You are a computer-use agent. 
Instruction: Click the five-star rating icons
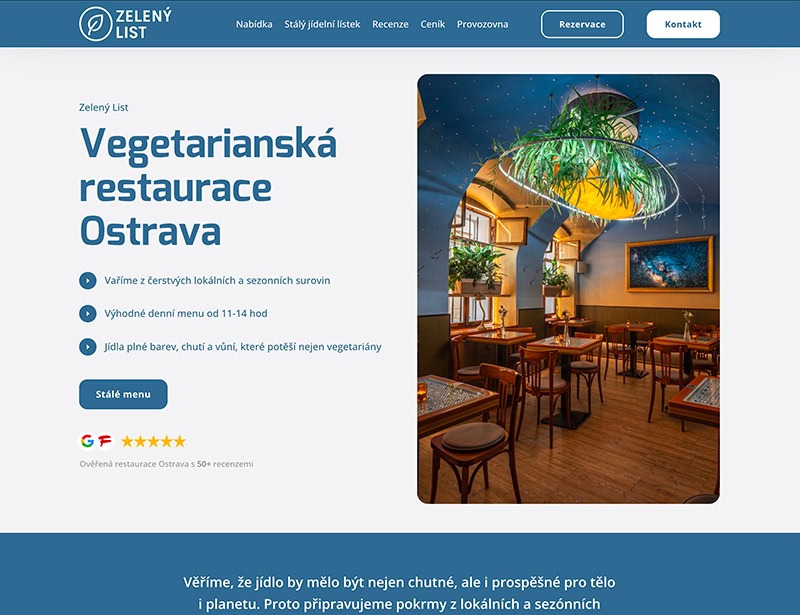pyautogui.click(x=153, y=441)
